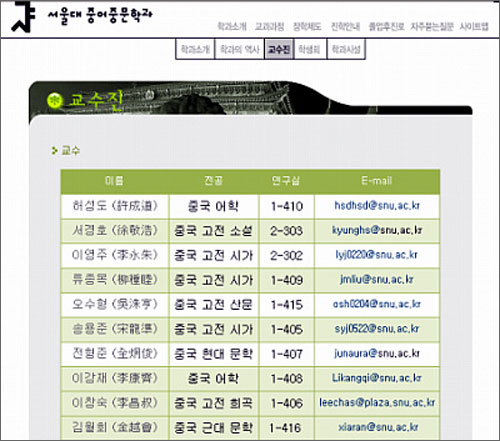Click the department logo mark at top-left
Screen dimensions: 500x441
23,17
